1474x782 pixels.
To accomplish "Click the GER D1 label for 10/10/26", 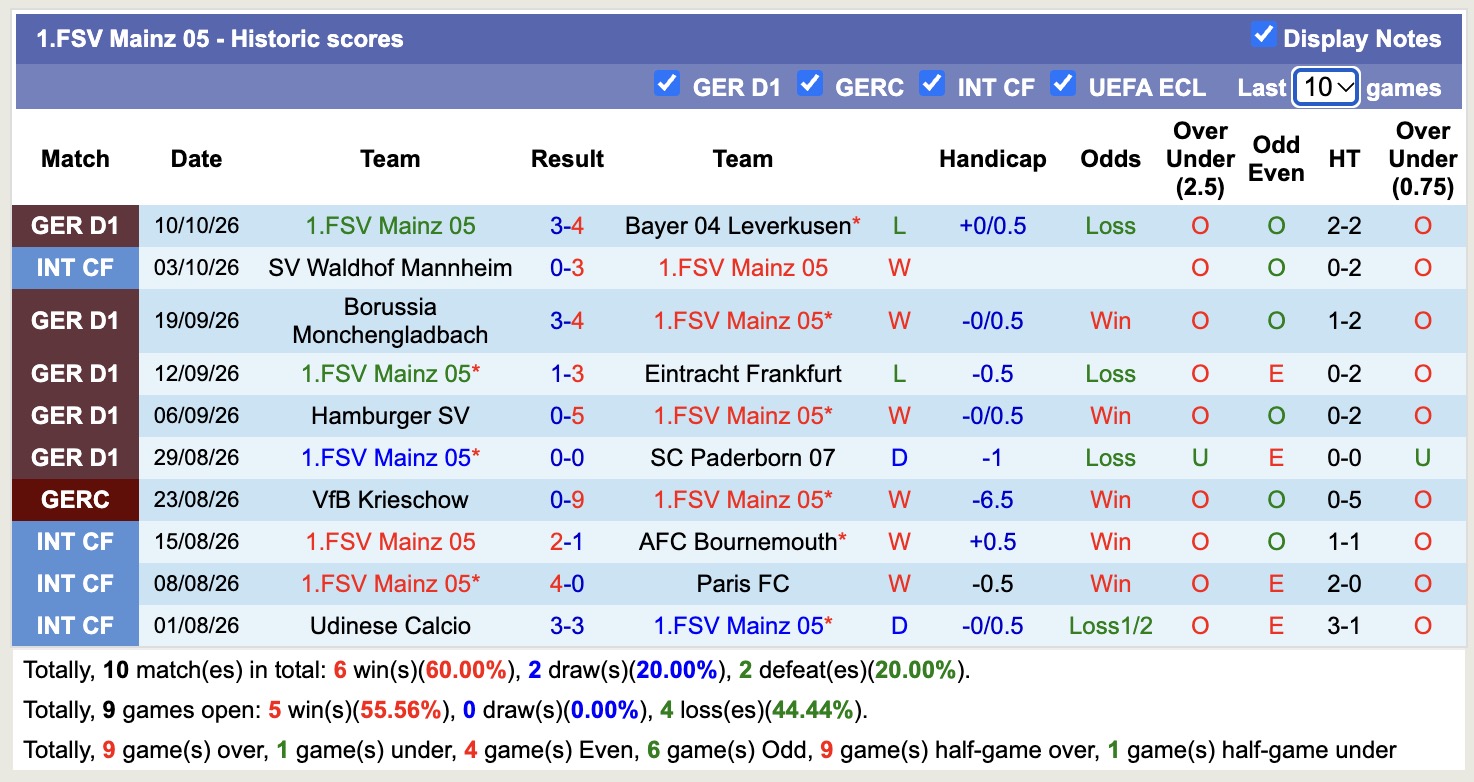I will click(x=75, y=226).
